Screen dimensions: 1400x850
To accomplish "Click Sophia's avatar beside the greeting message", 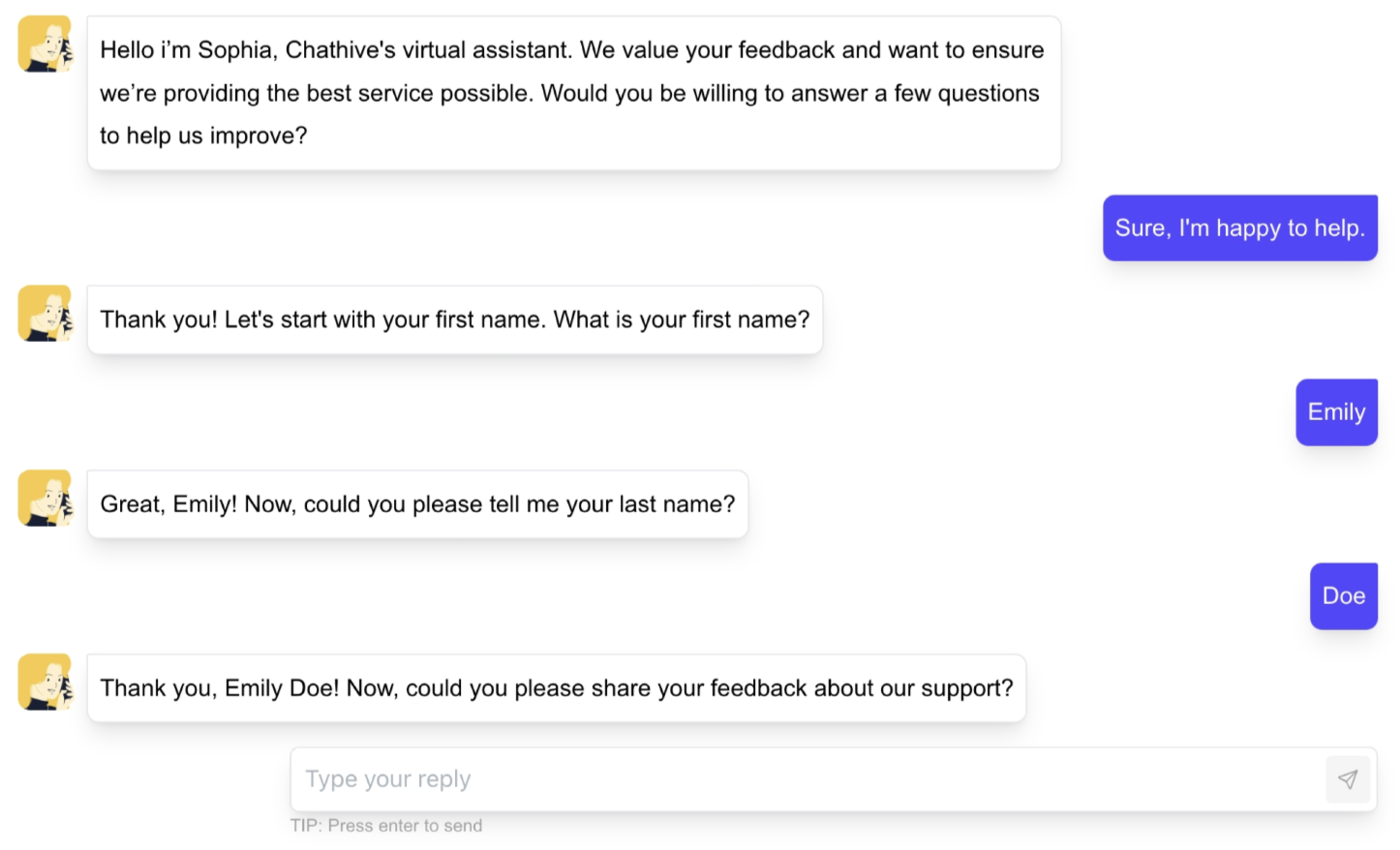I will [x=45, y=44].
